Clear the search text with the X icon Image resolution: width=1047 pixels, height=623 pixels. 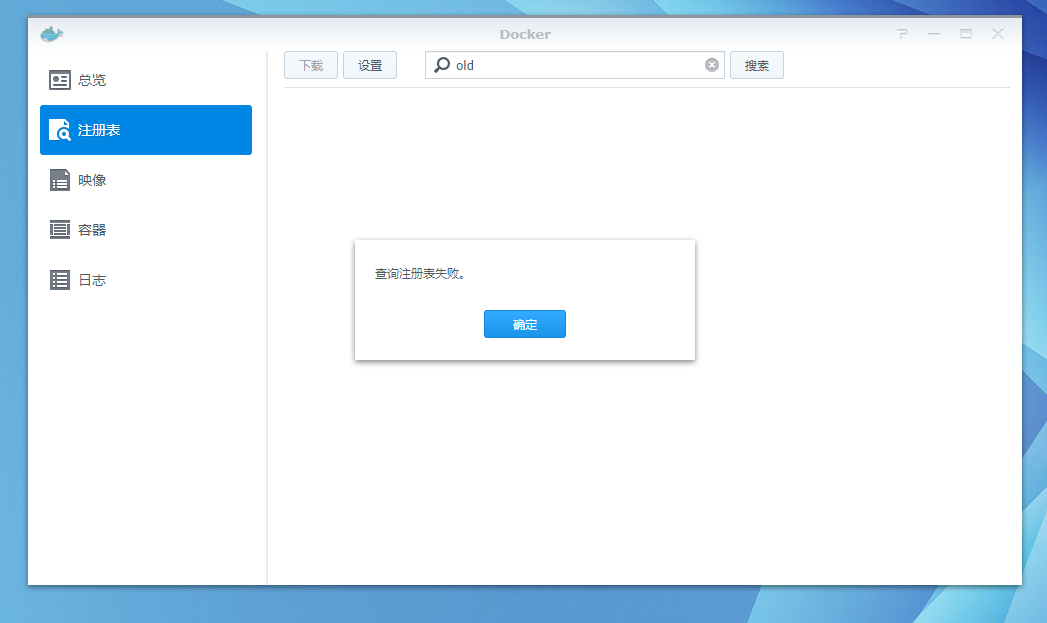point(712,65)
